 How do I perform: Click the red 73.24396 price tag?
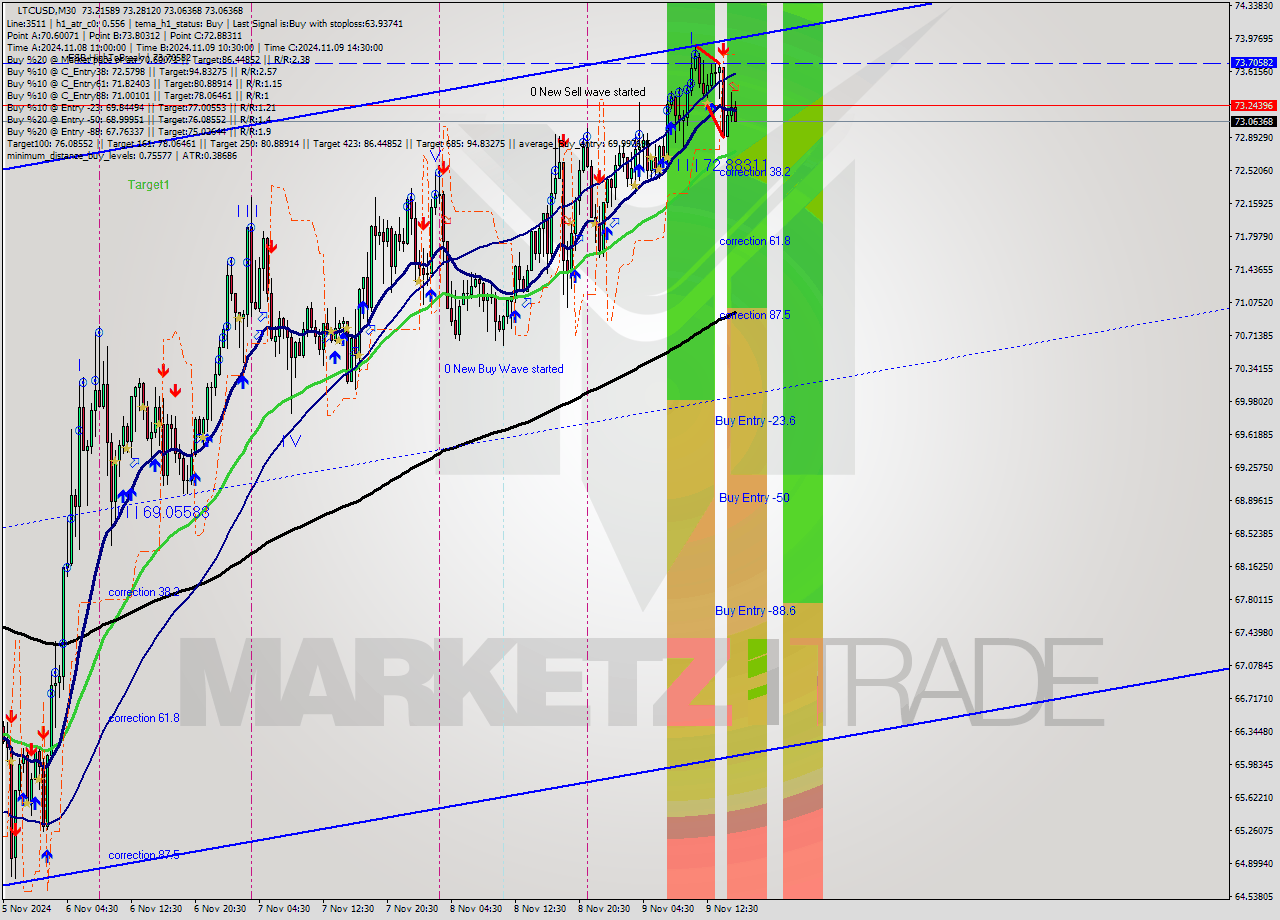coord(1253,105)
